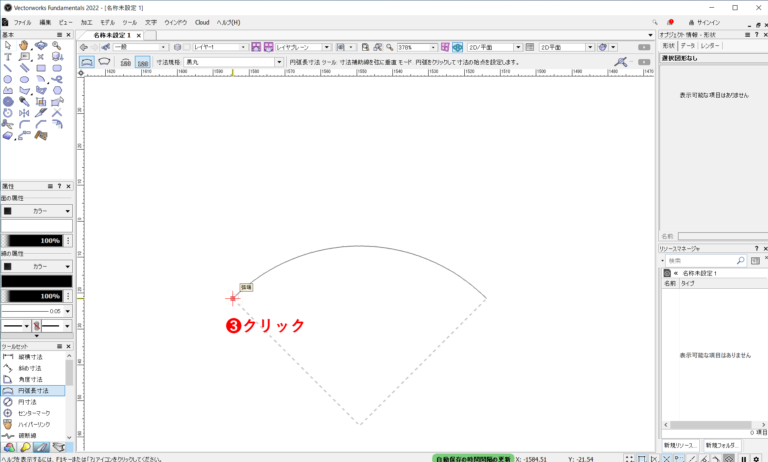Select the Pan hand tool
Image resolution: width=768 pixels, height=462 pixels.
click(x=24, y=45)
